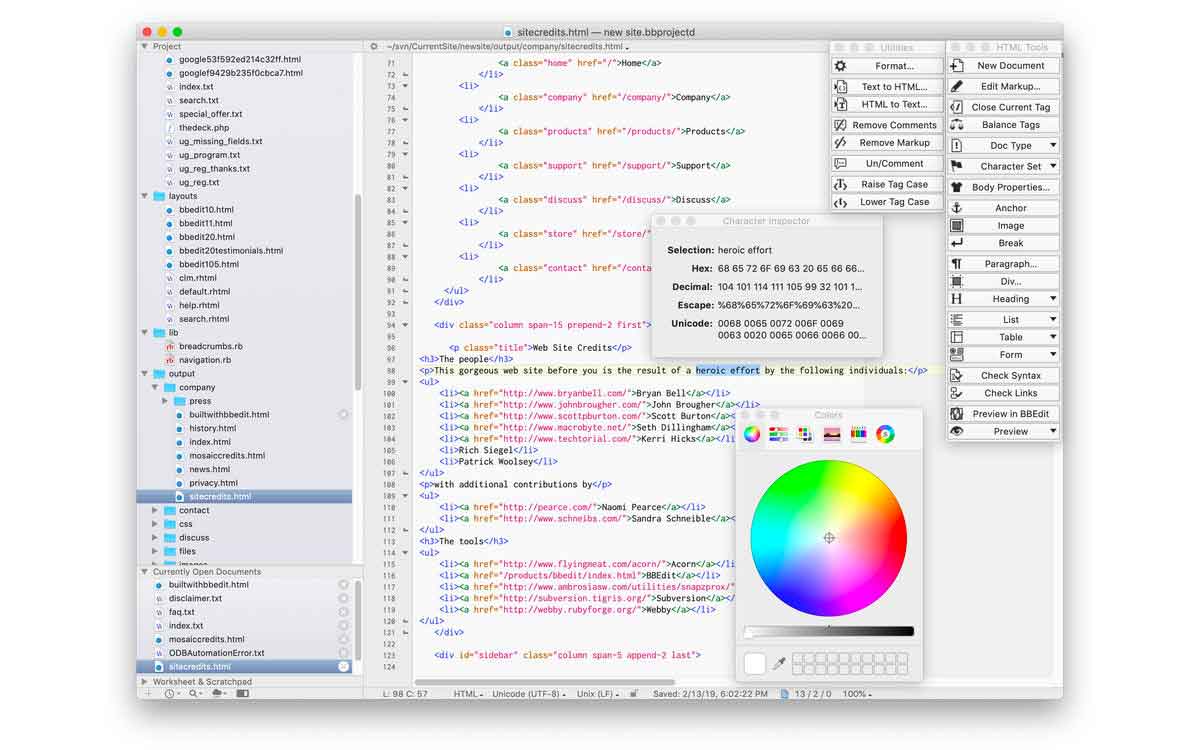Open Image Palettes in the Colors panel
This screenshot has width=1200, height=750.
tap(833, 433)
